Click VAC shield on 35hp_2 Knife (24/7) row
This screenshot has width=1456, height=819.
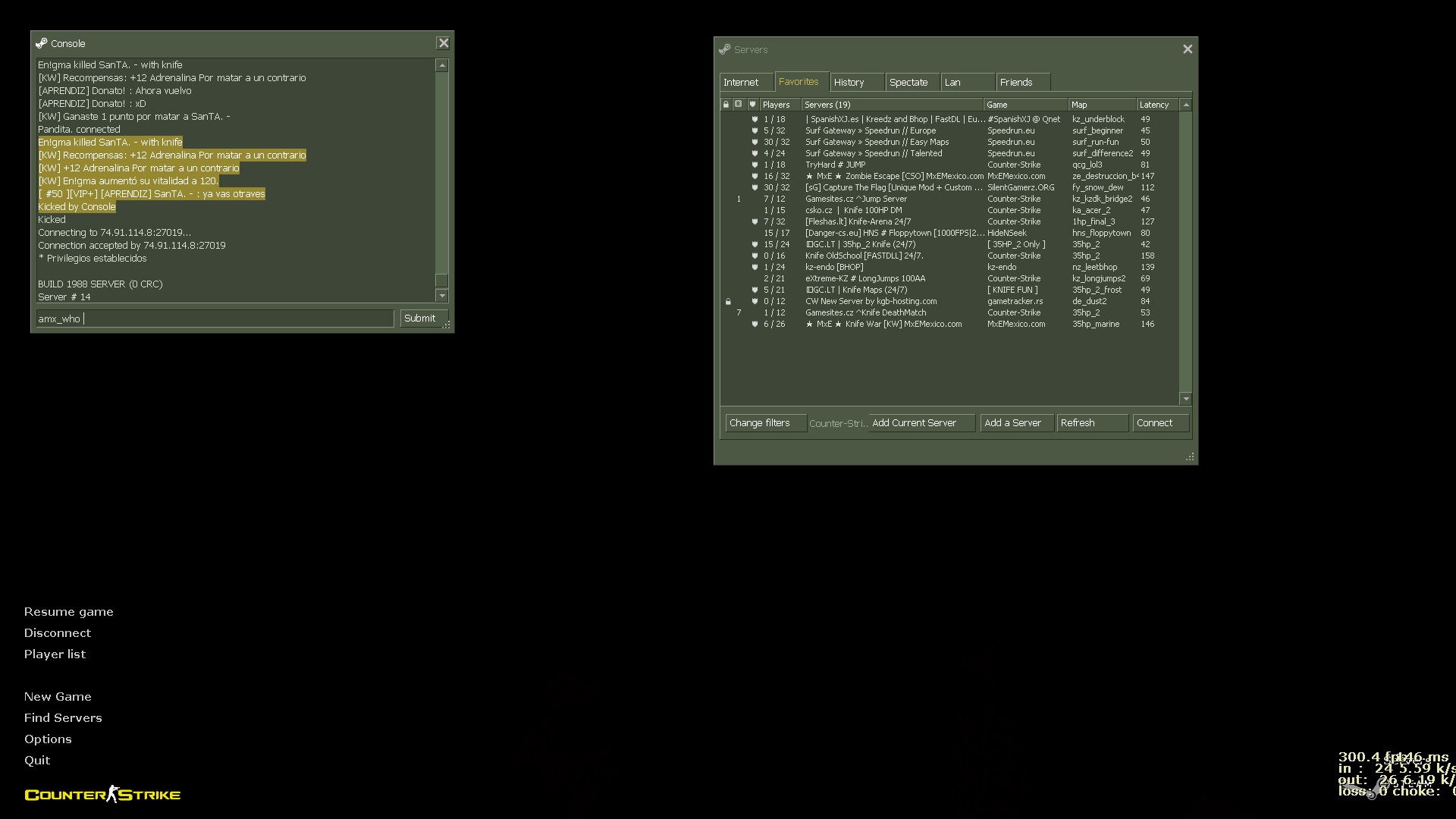tap(755, 244)
